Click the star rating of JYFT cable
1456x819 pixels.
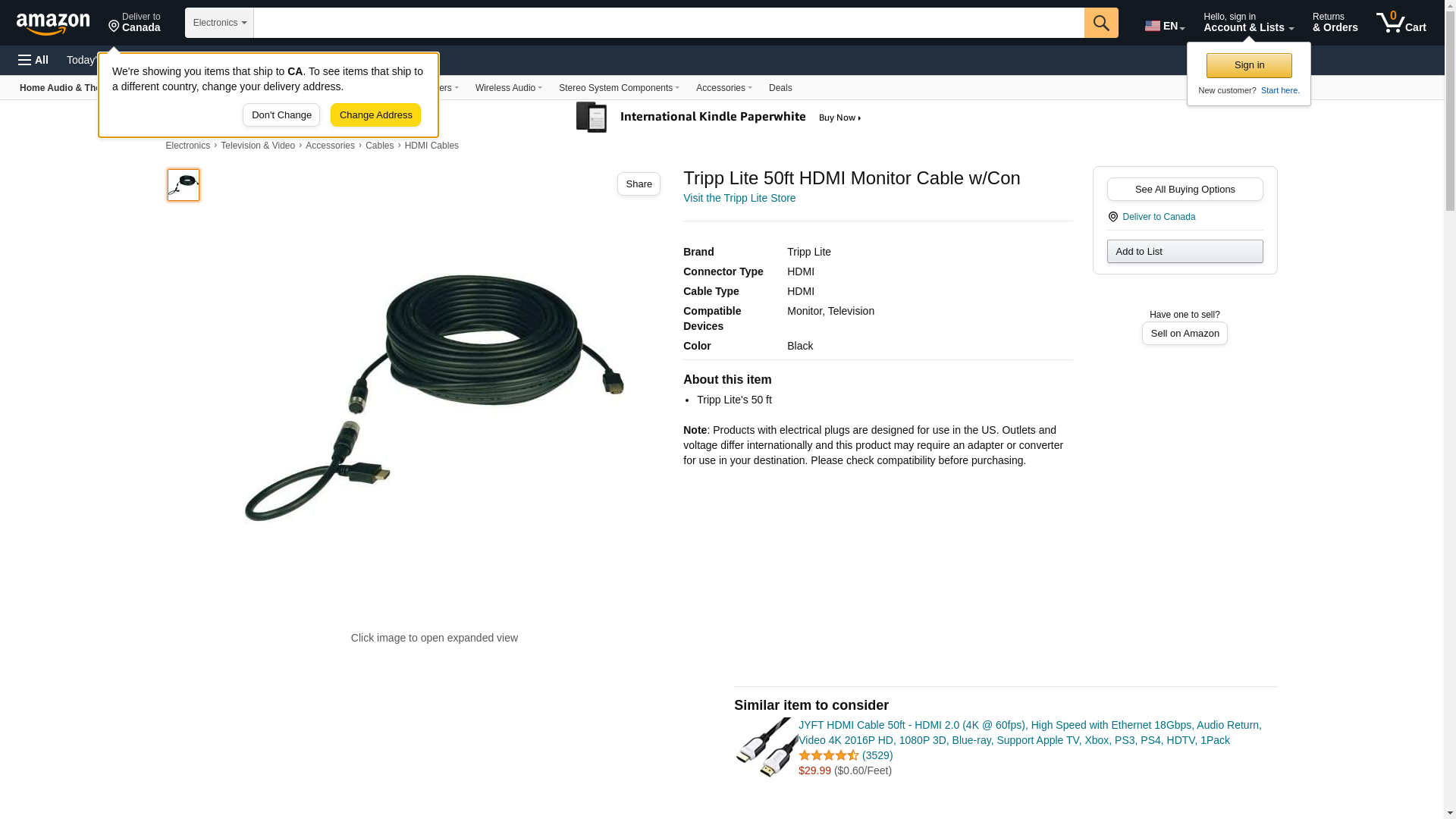[x=828, y=755]
